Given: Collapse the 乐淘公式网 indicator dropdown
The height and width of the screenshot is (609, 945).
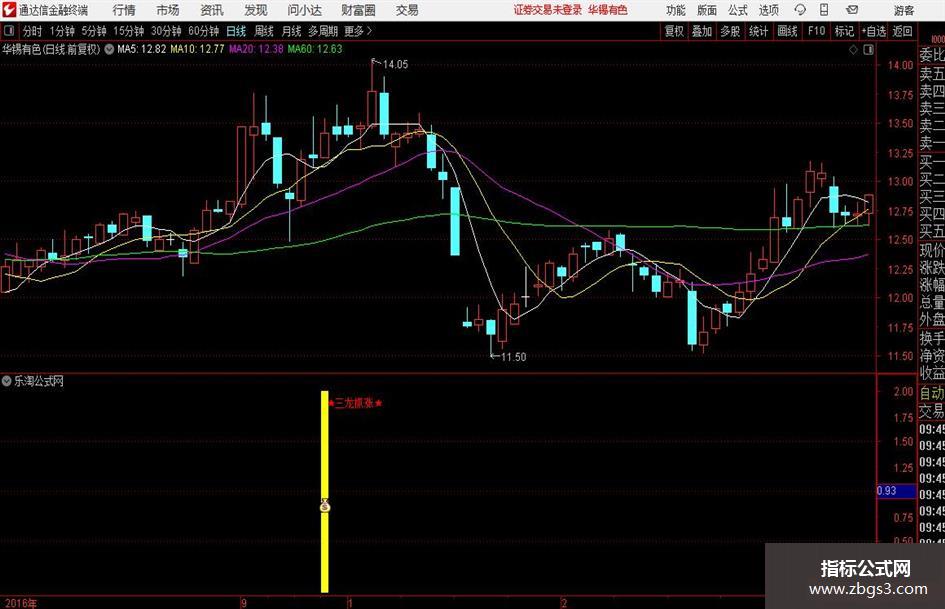Looking at the screenshot, I should tap(7, 381).
